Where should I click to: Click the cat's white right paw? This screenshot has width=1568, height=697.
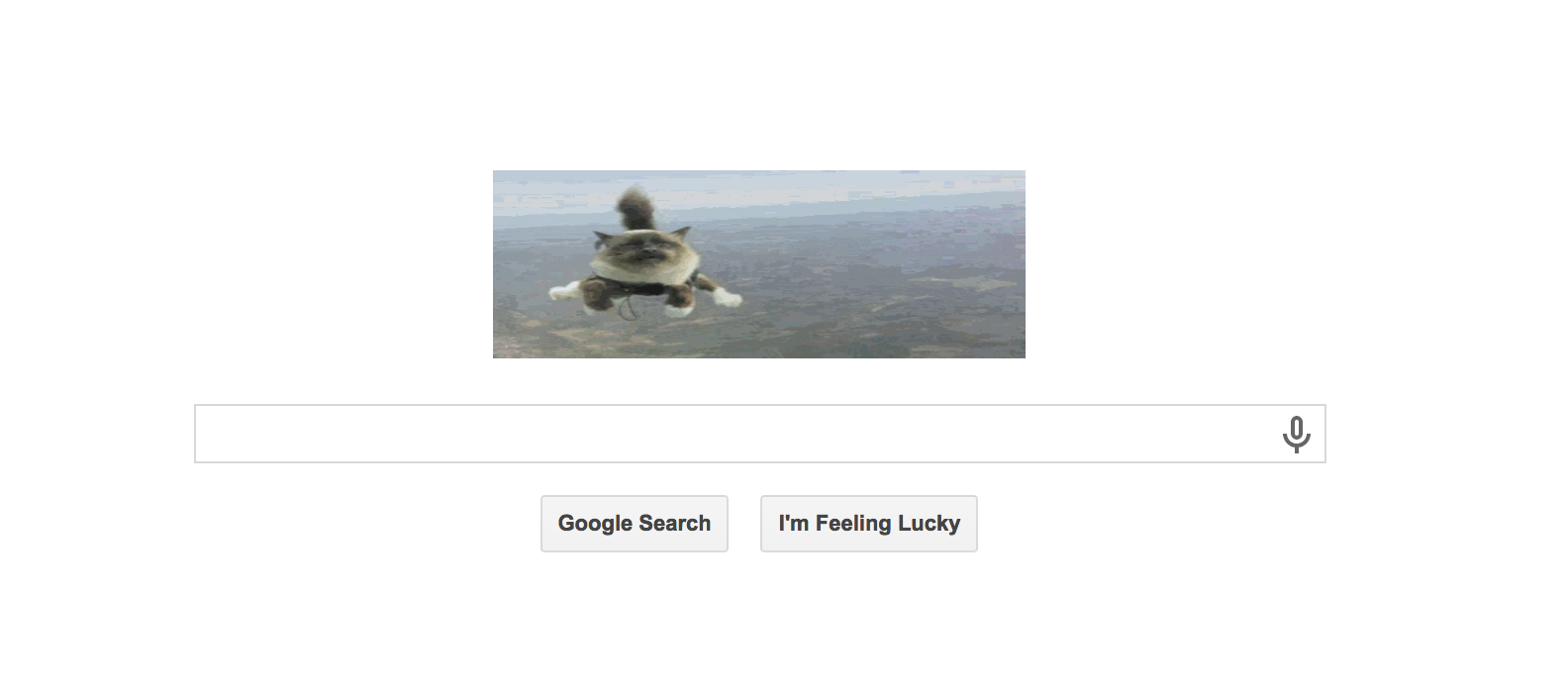[727, 295]
